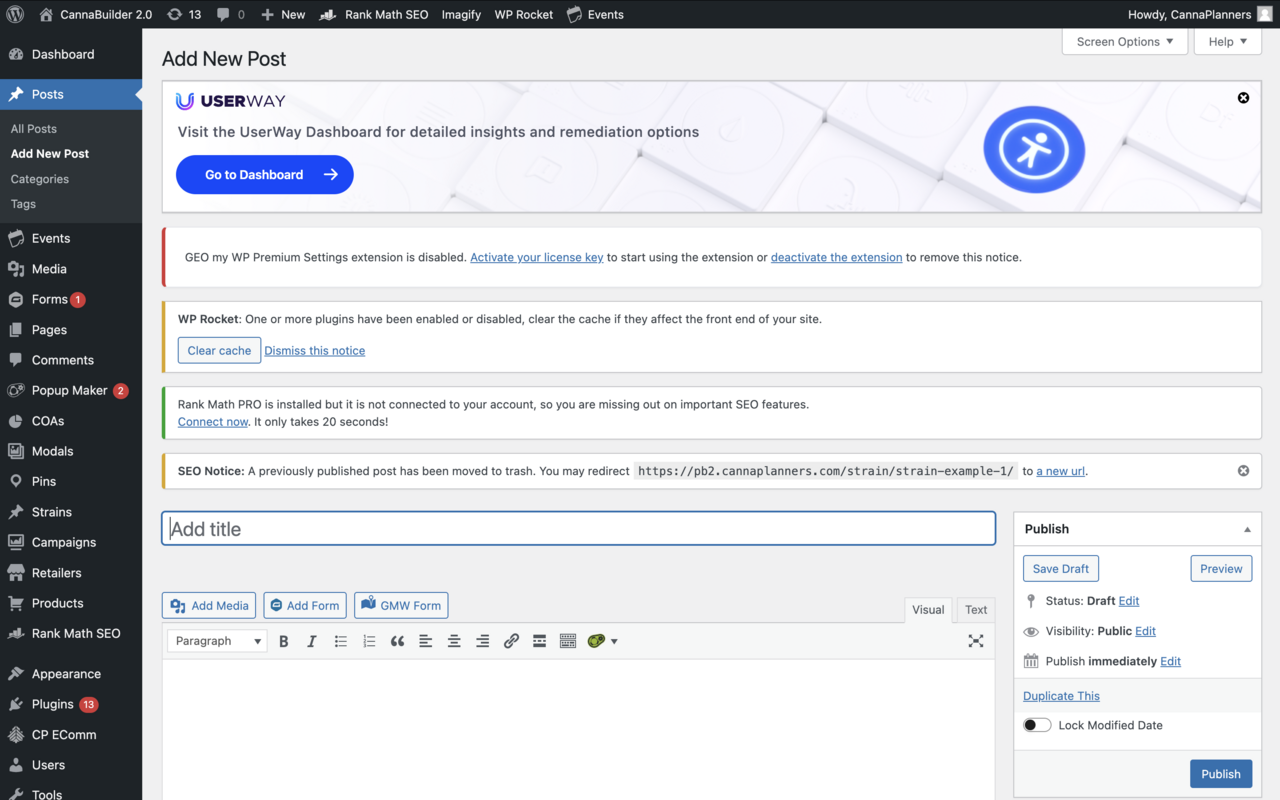Screen dimensions: 1280x800
Task: Insert a numbered list
Action: pyautogui.click(x=369, y=641)
